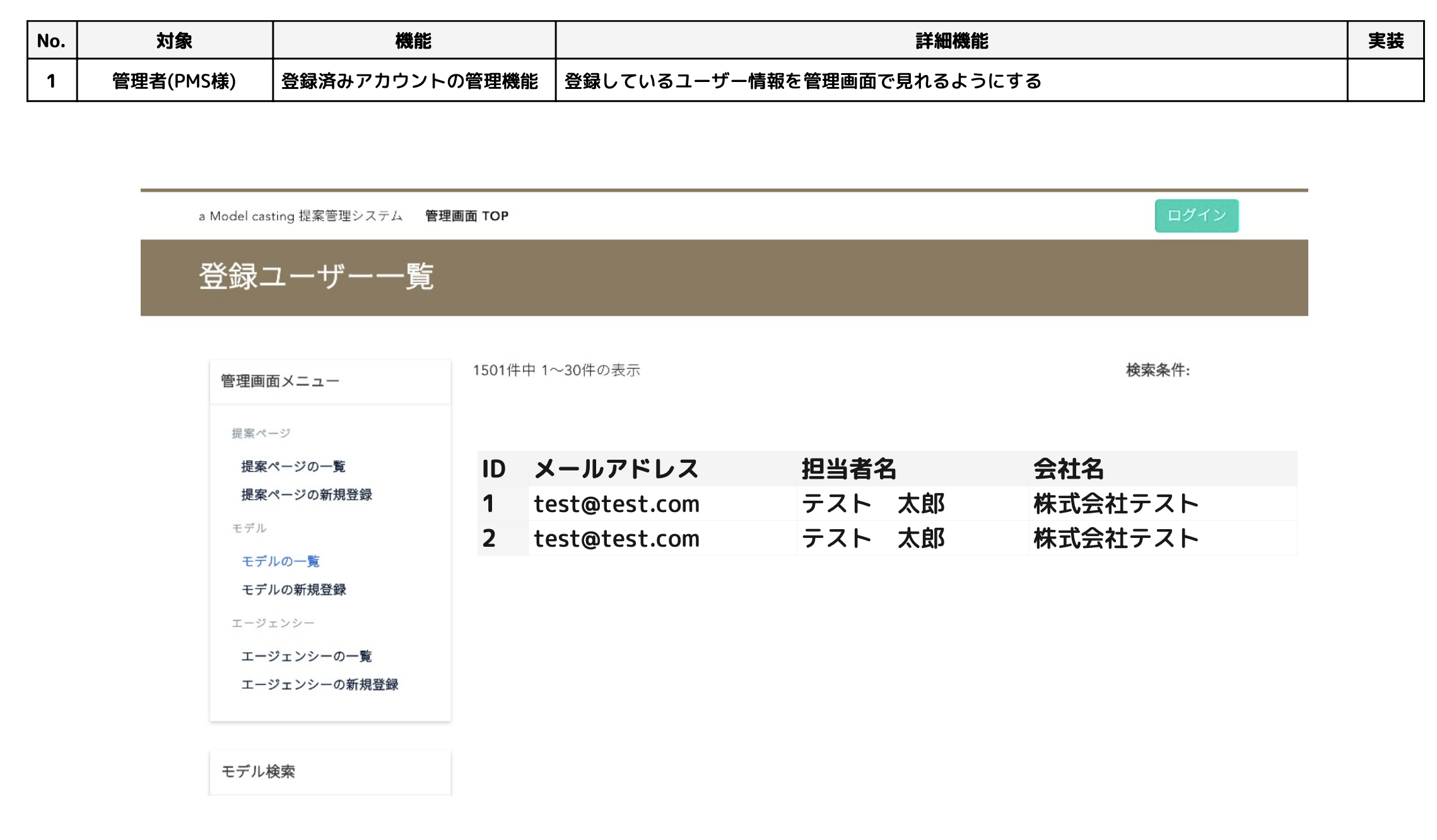Select モデルの新規登録 menu item
1437x840 pixels.
coord(293,589)
